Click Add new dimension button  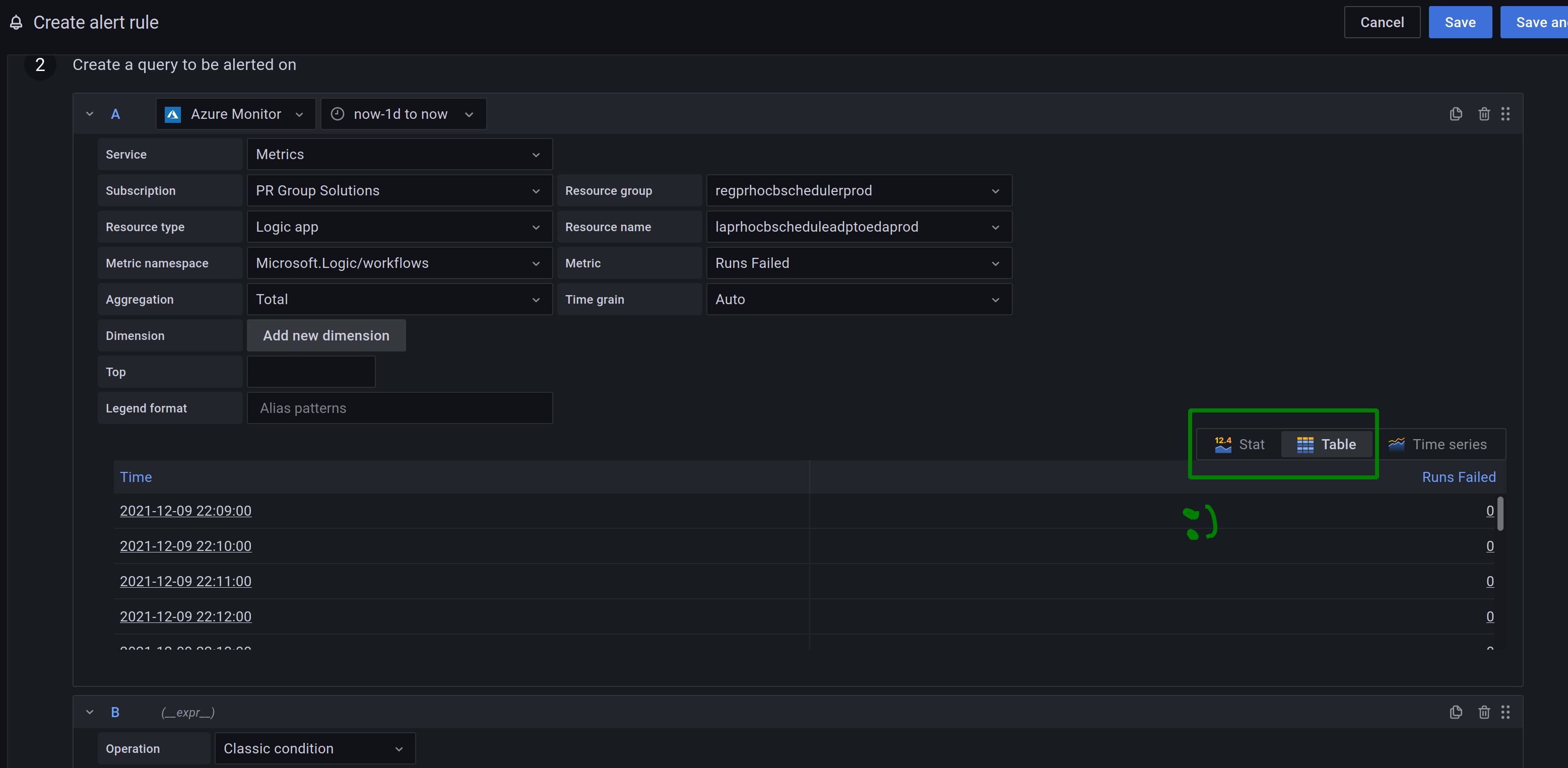pyautogui.click(x=326, y=336)
